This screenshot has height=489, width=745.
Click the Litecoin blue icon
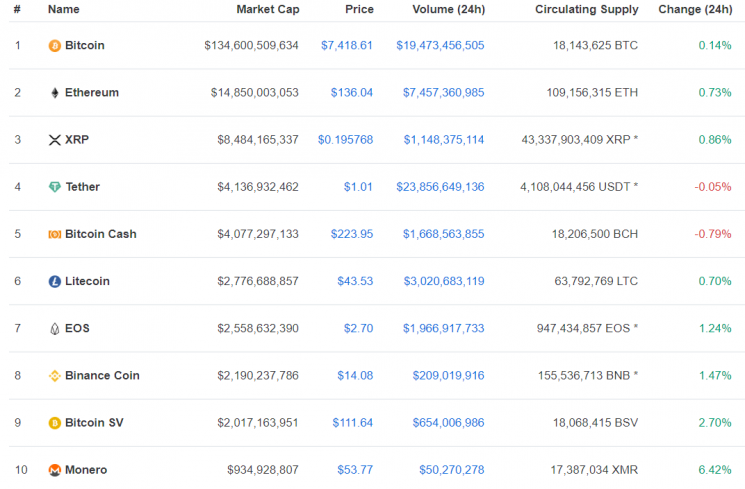55,281
